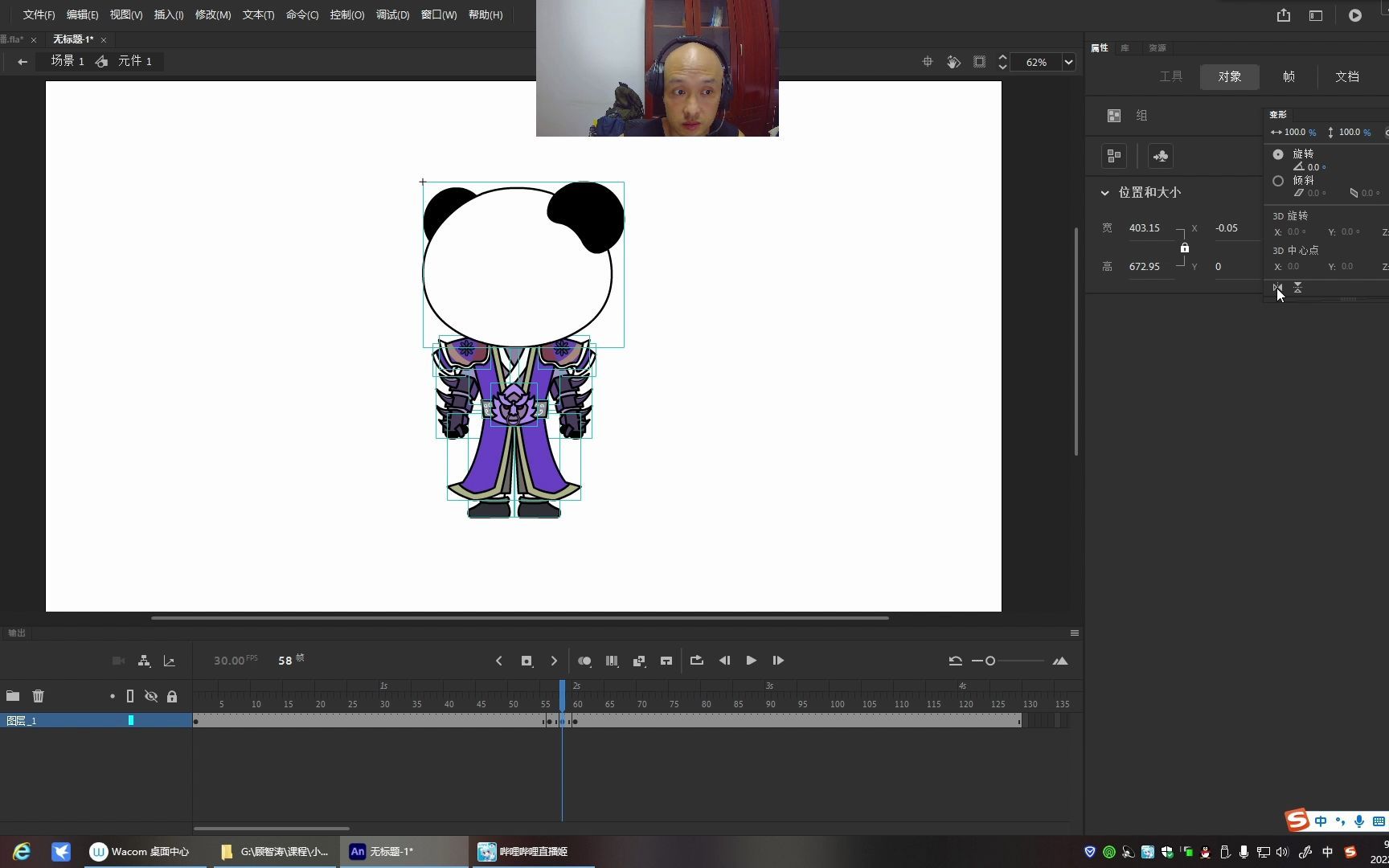This screenshot has width=1389, height=868.
Task: Step back one frame in timeline
Action: coord(724,661)
